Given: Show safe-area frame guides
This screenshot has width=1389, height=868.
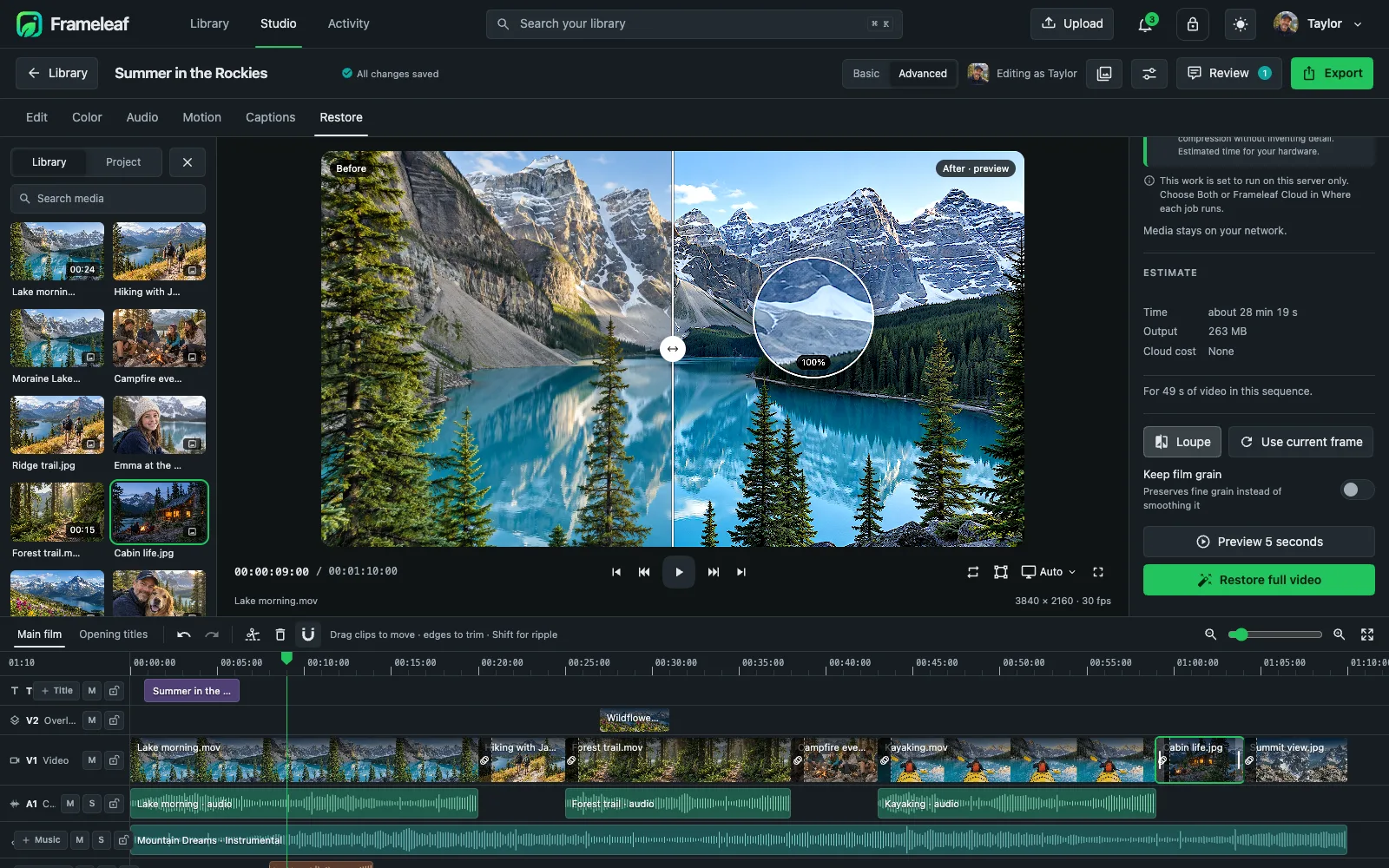Looking at the screenshot, I should click(x=1001, y=572).
